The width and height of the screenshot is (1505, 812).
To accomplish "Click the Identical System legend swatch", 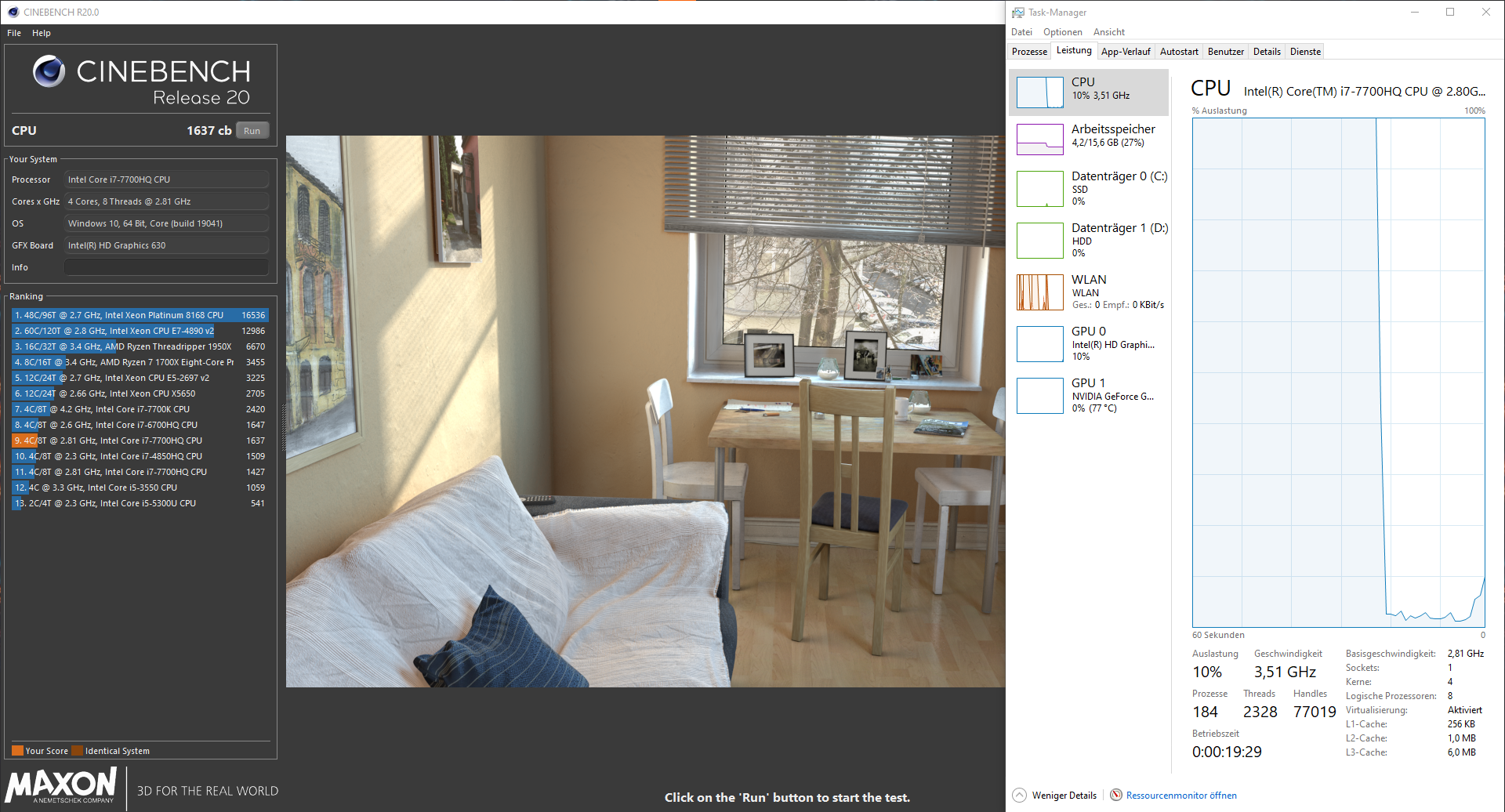I will point(77,750).
